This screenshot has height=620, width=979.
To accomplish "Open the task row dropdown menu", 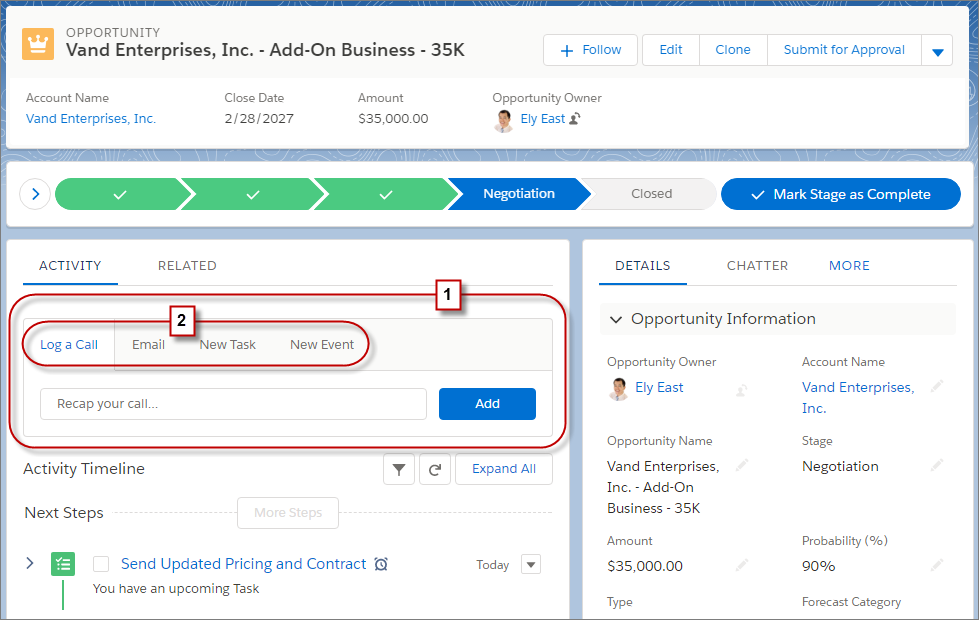I will [531, 564].
